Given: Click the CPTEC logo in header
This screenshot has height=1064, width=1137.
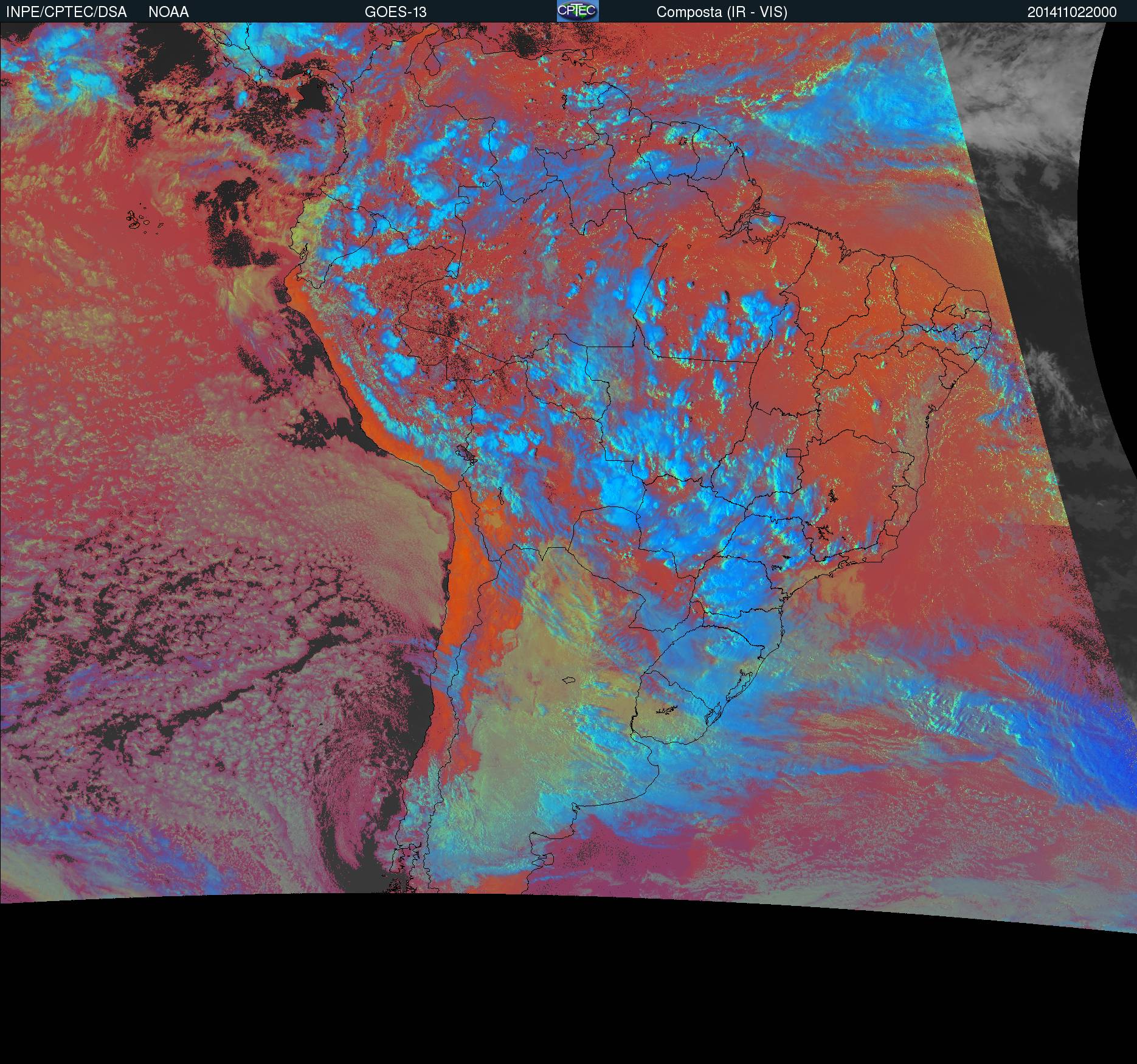Looking at the screenshot, I should tap(578, 11).
